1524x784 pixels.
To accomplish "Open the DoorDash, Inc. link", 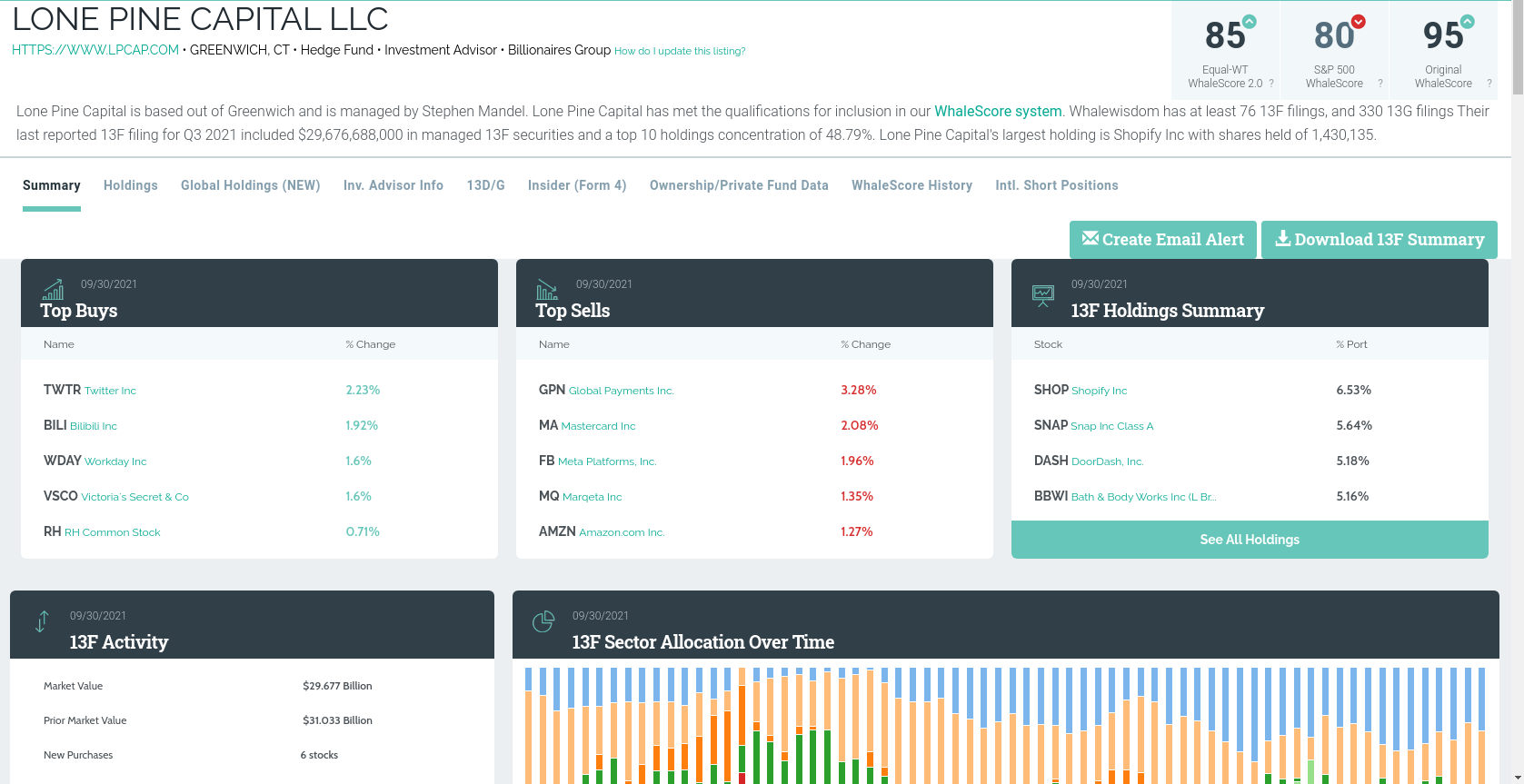I will point(1108,461).
